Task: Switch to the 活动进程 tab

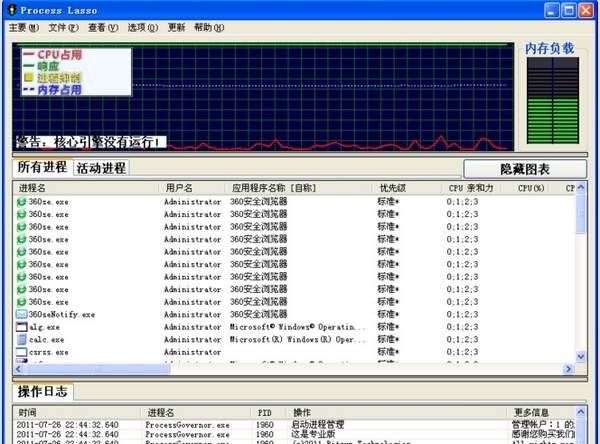Action: tap(101, 168)
